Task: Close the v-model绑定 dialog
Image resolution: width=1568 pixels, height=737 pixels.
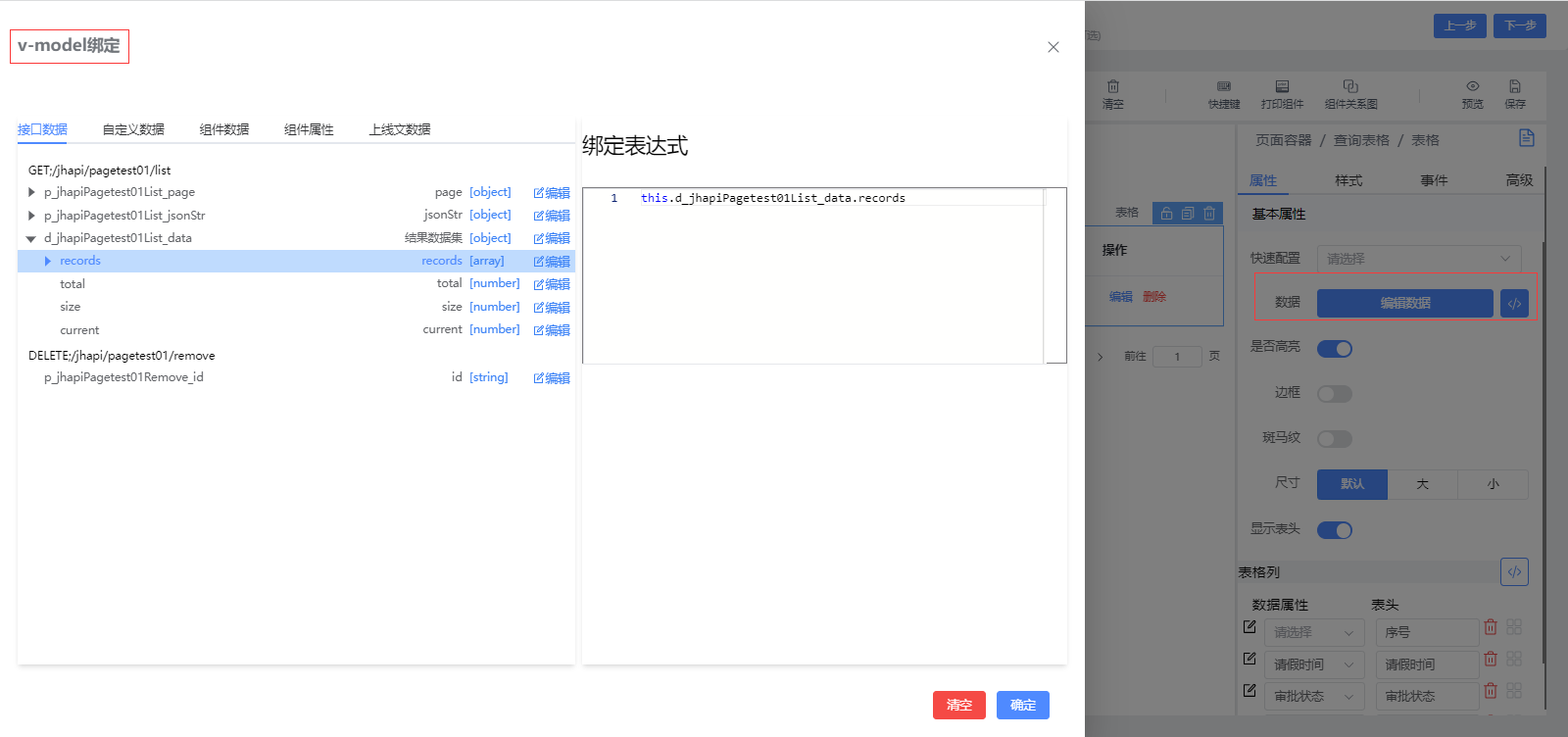Action: click(1053, 47)
